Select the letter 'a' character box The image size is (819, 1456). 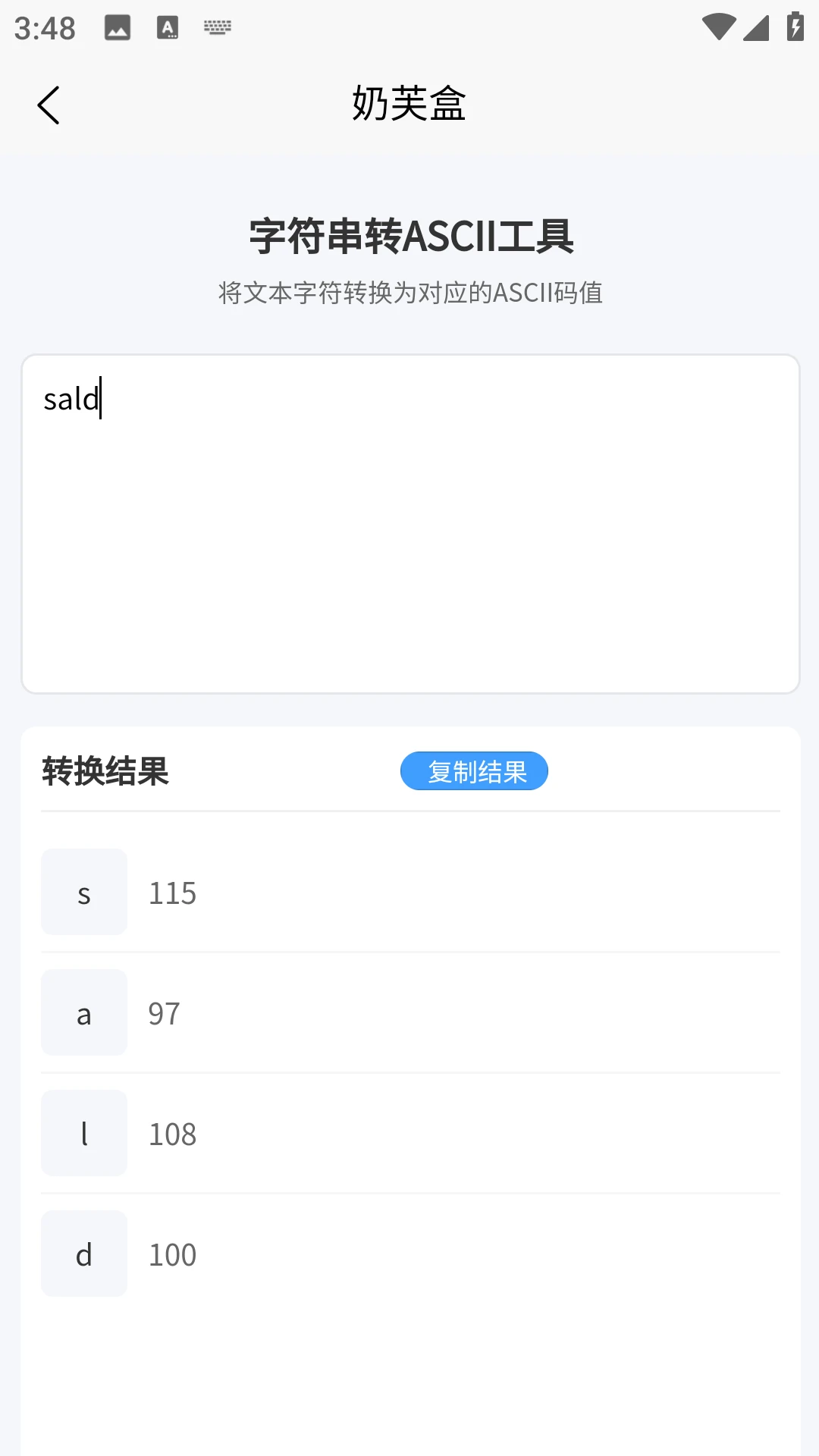[84, 1012]
